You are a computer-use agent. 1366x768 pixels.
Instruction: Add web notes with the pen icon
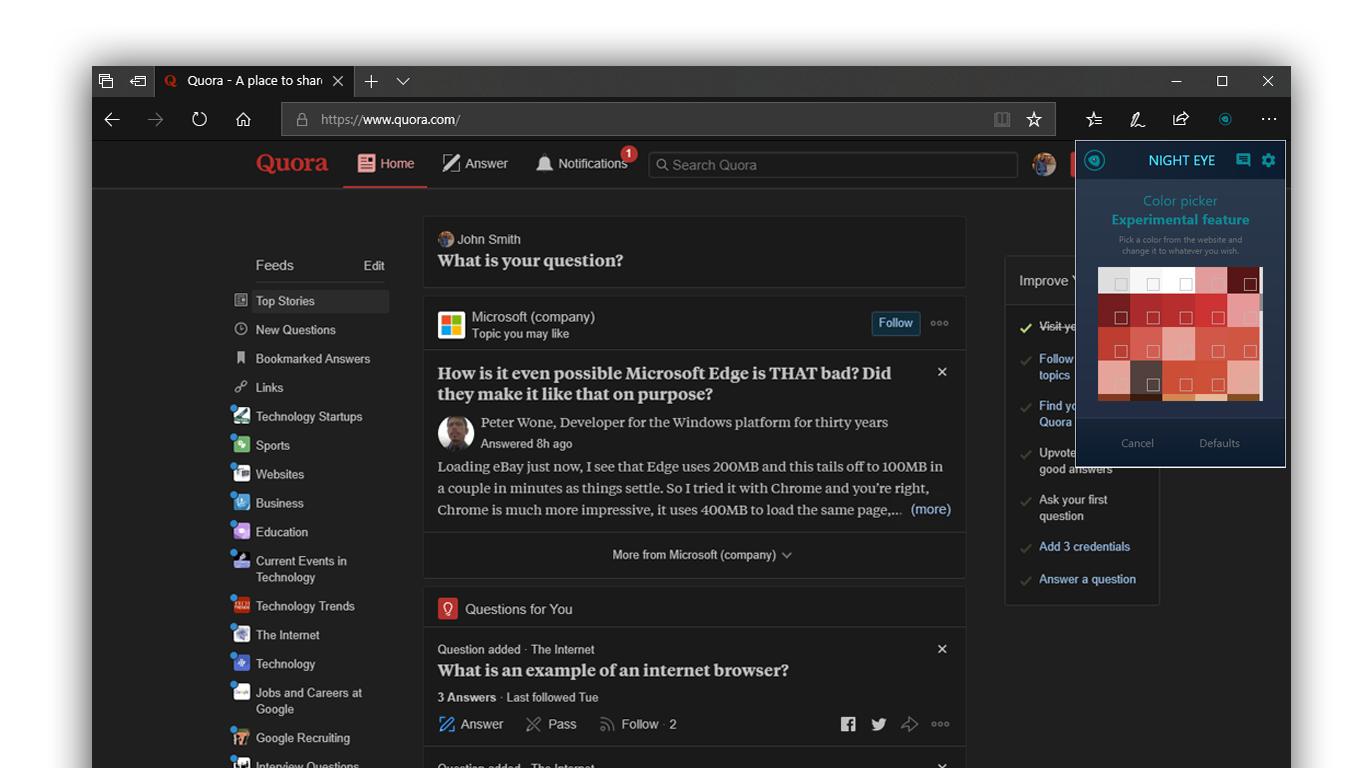pos(1137,119)
